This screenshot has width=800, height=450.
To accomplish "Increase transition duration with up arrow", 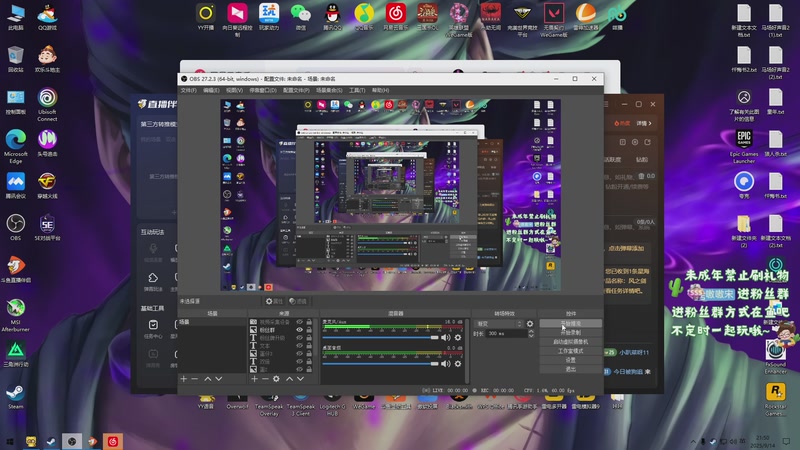I will [x=531, y=332].
